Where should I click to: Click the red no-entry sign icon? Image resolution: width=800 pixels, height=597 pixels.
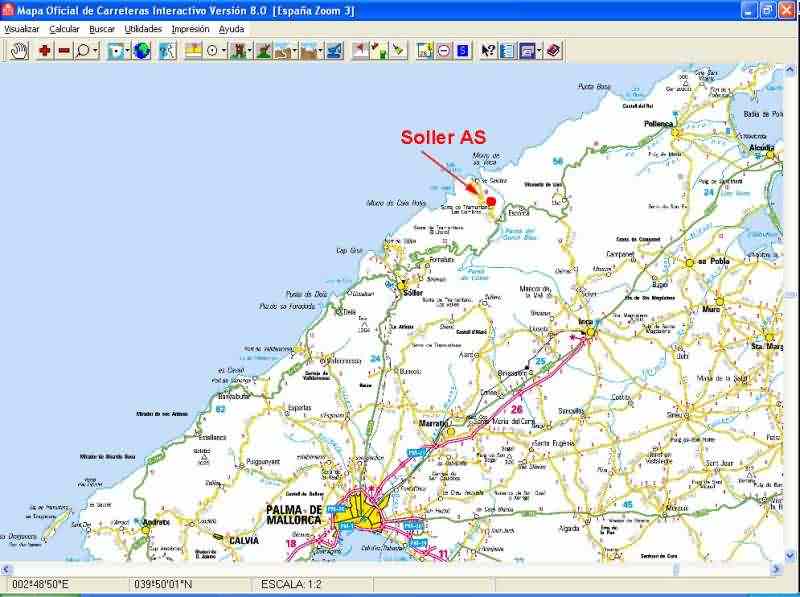pyautogui.click(x=444, y=51)
